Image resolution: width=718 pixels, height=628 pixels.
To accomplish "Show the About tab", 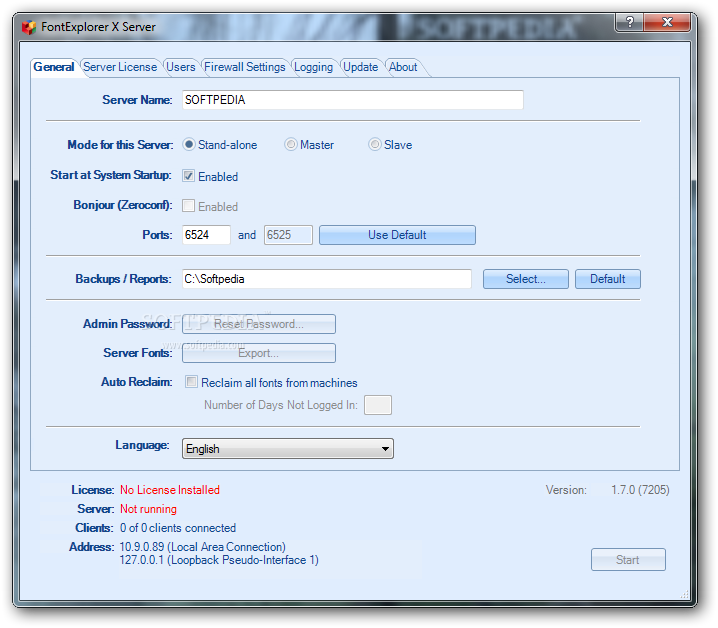I will [403, 67].
